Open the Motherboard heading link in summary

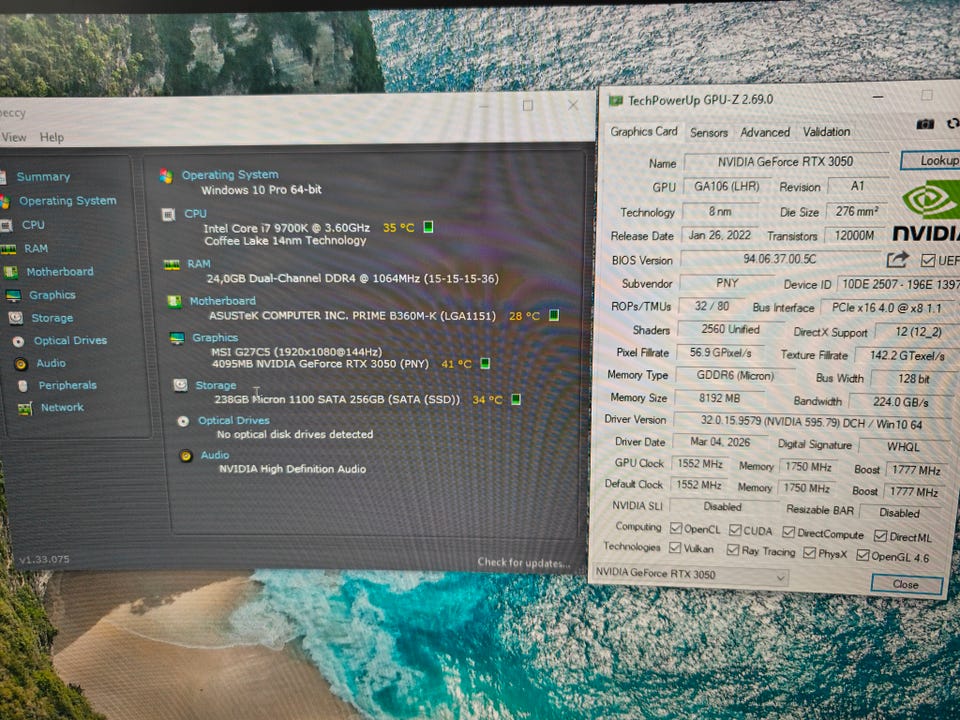click(223, 301)
